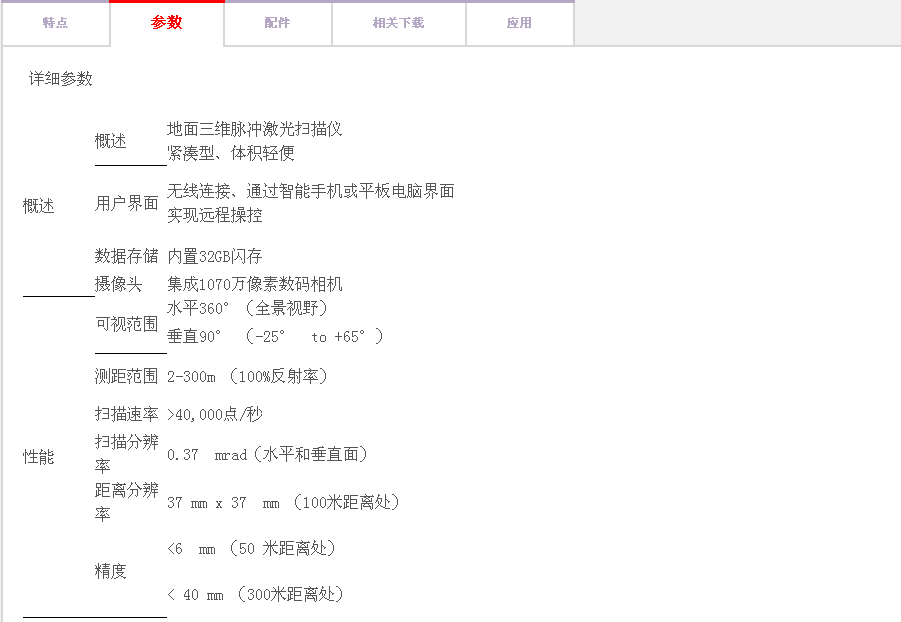The width and height of the screenshot is (901, 622).
Task: Select the 扫描速率 row label
Action: click(x=127, y=414)
